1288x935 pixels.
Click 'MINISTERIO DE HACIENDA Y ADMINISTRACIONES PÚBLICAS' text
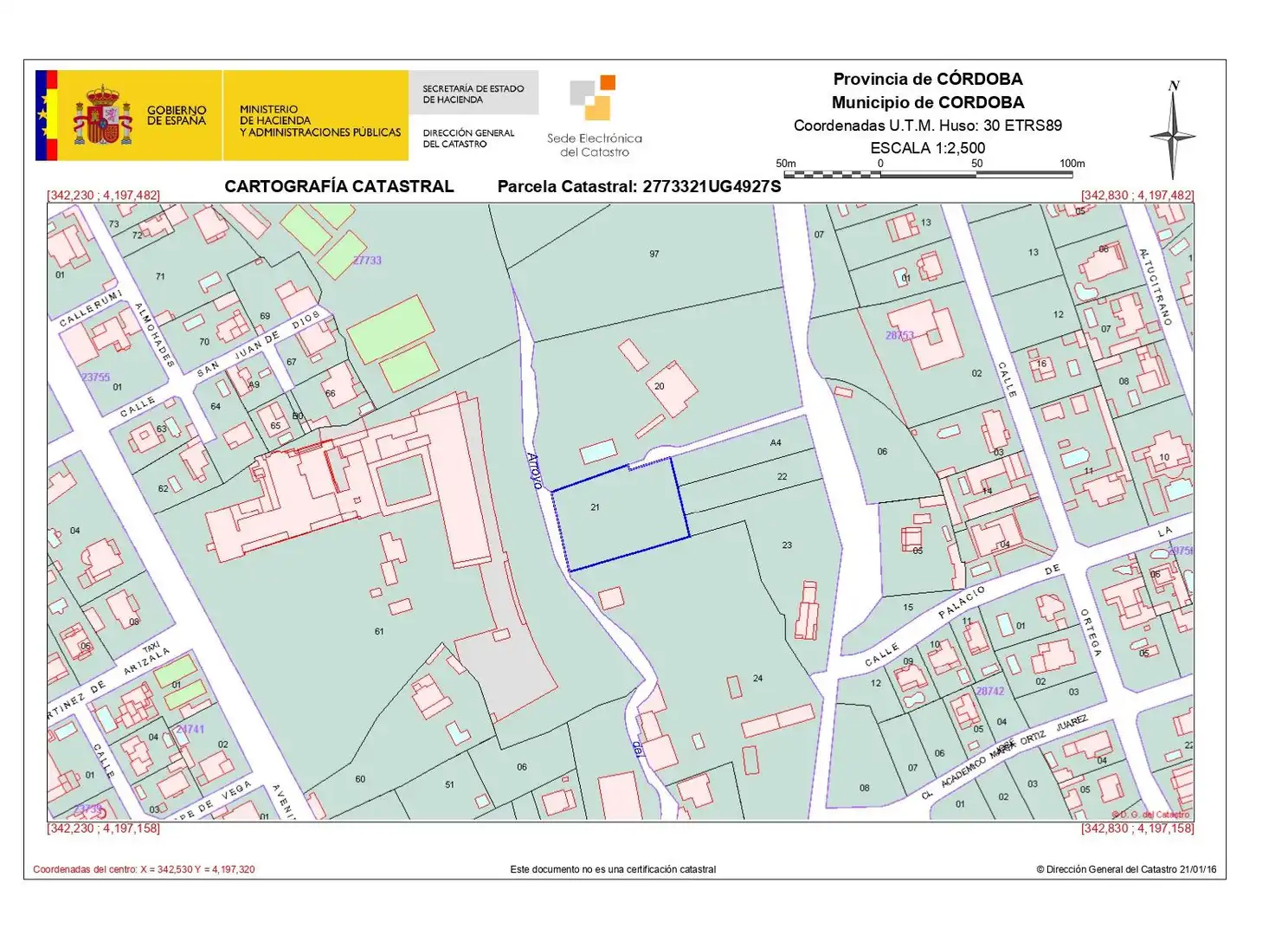point(320,121)
